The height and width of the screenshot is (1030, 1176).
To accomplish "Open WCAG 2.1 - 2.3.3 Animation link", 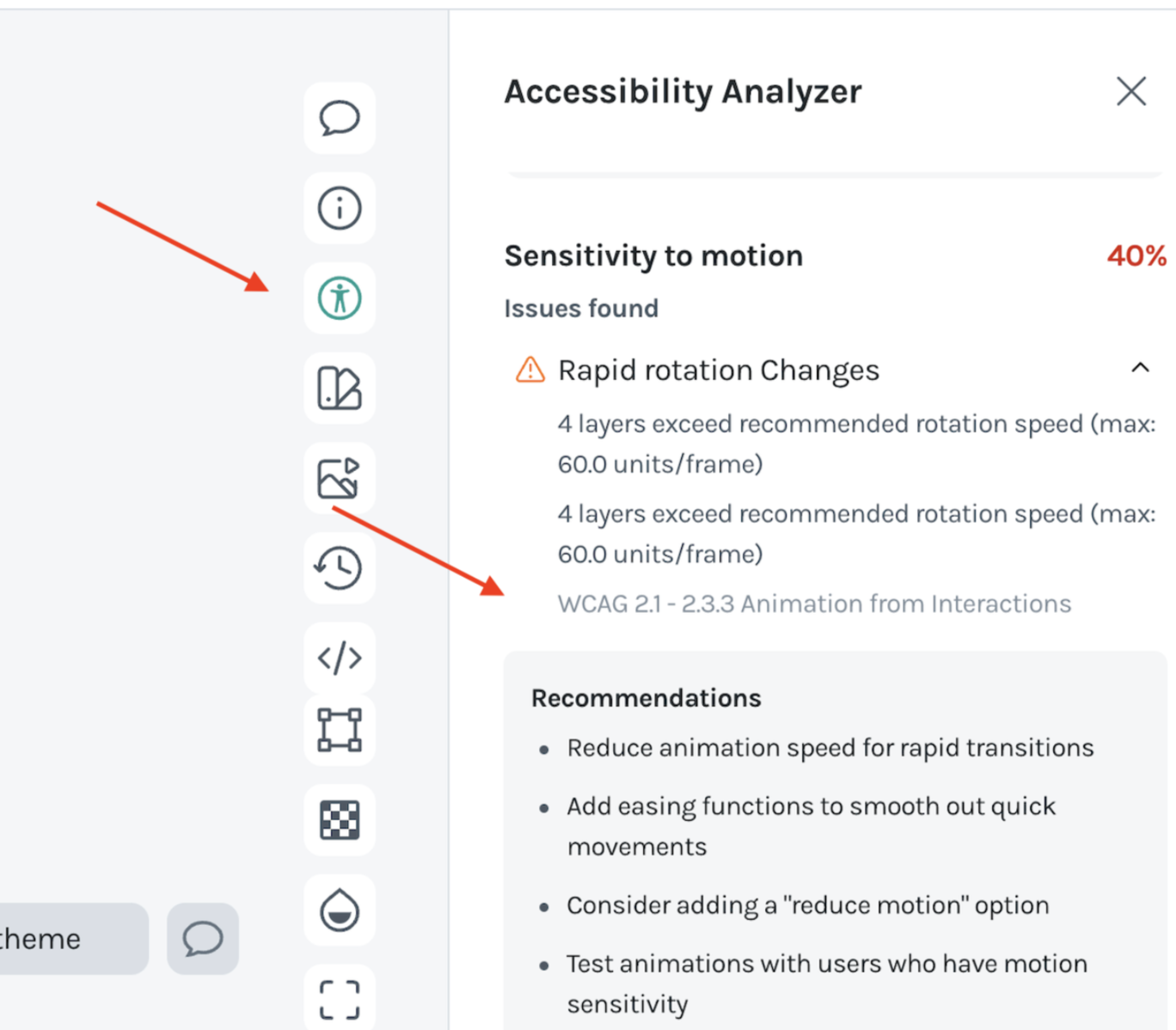I will (x=814, y=604).
